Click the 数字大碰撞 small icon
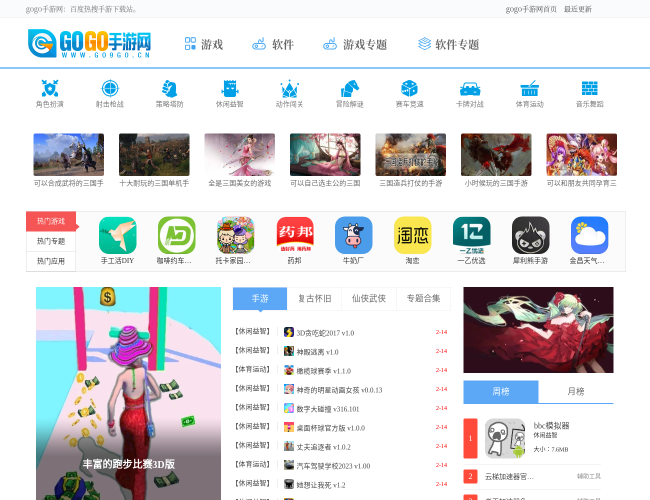This screenshot has width=650, height=500. [289, 408]
